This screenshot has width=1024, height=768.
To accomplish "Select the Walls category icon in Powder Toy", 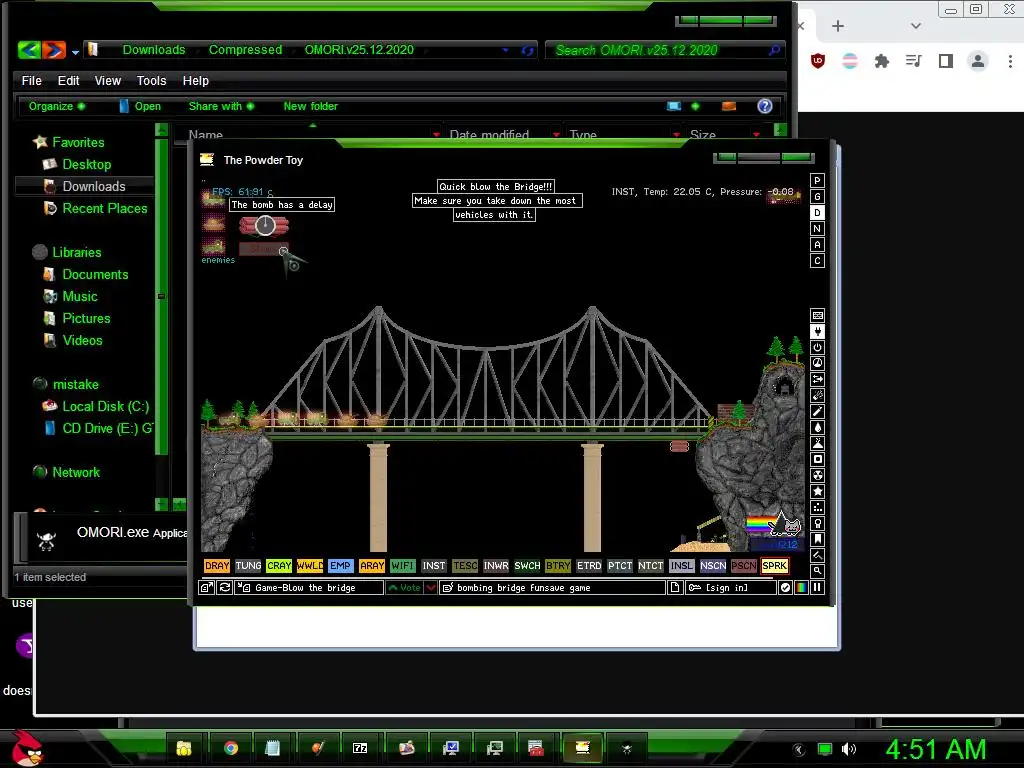I will point(817,315).
